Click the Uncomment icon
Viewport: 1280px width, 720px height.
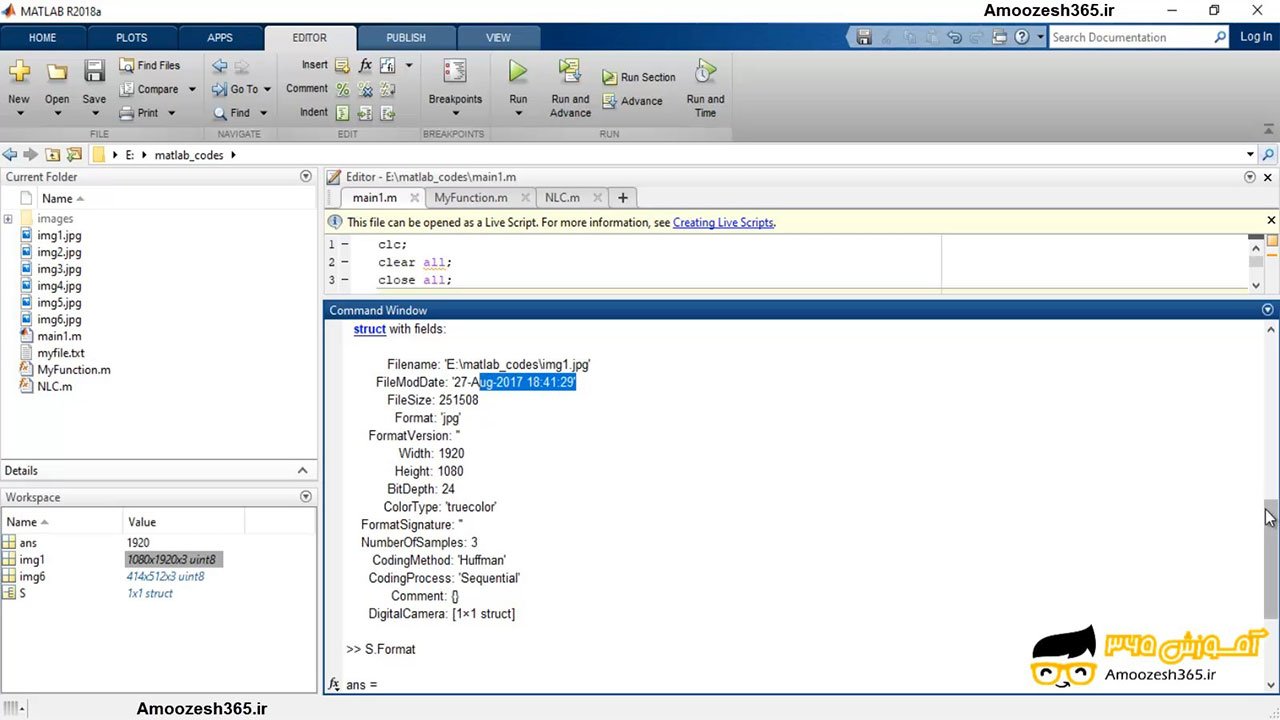click(x=365, y=89)
